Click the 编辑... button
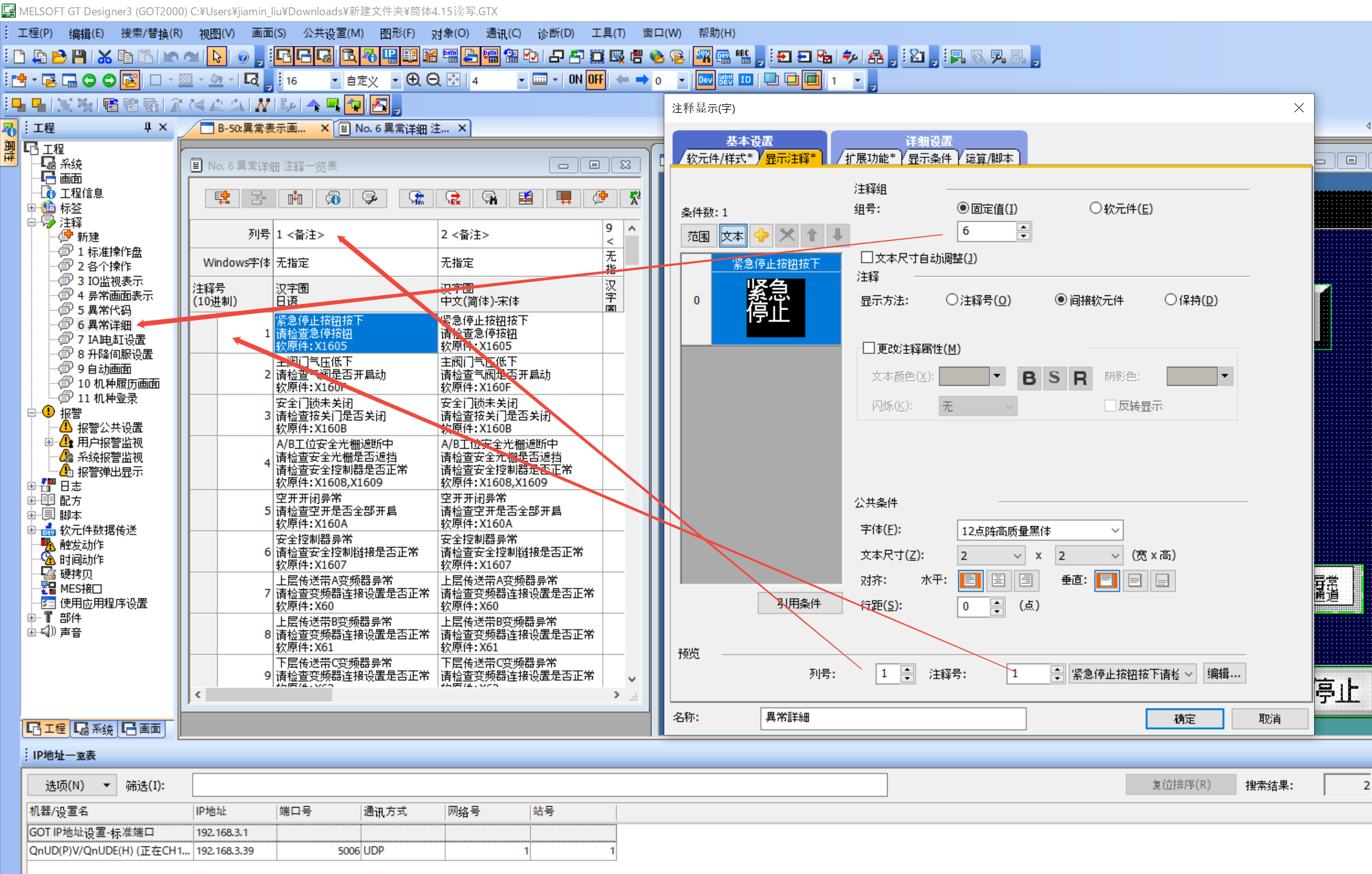This screenshot has height=874, width=1372. point(1224,673)
